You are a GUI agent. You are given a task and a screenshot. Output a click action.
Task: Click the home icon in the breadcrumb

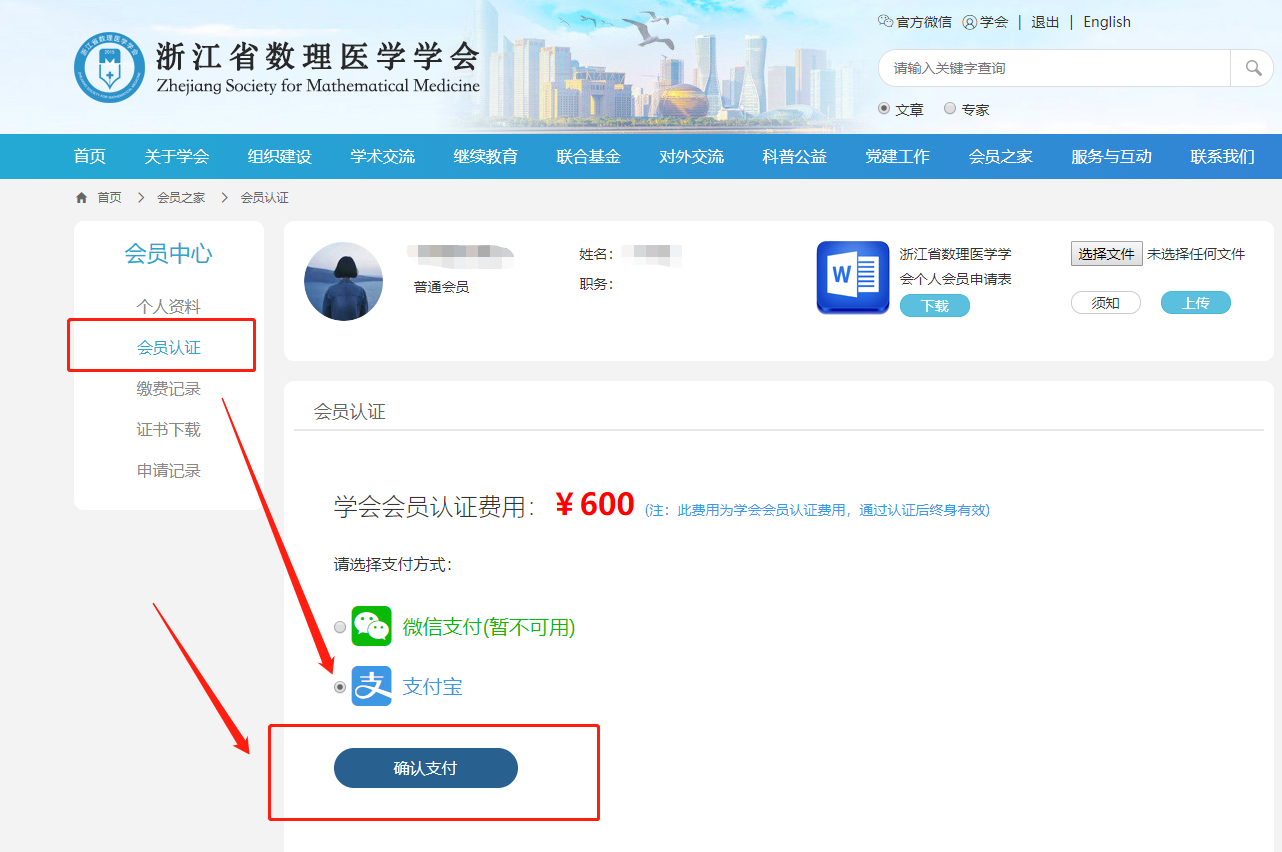click(81, 197)
